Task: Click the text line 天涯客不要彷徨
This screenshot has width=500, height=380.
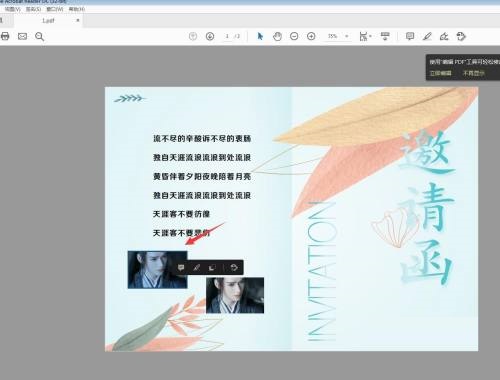Action: pyautogui.click(x=181, y=214)
